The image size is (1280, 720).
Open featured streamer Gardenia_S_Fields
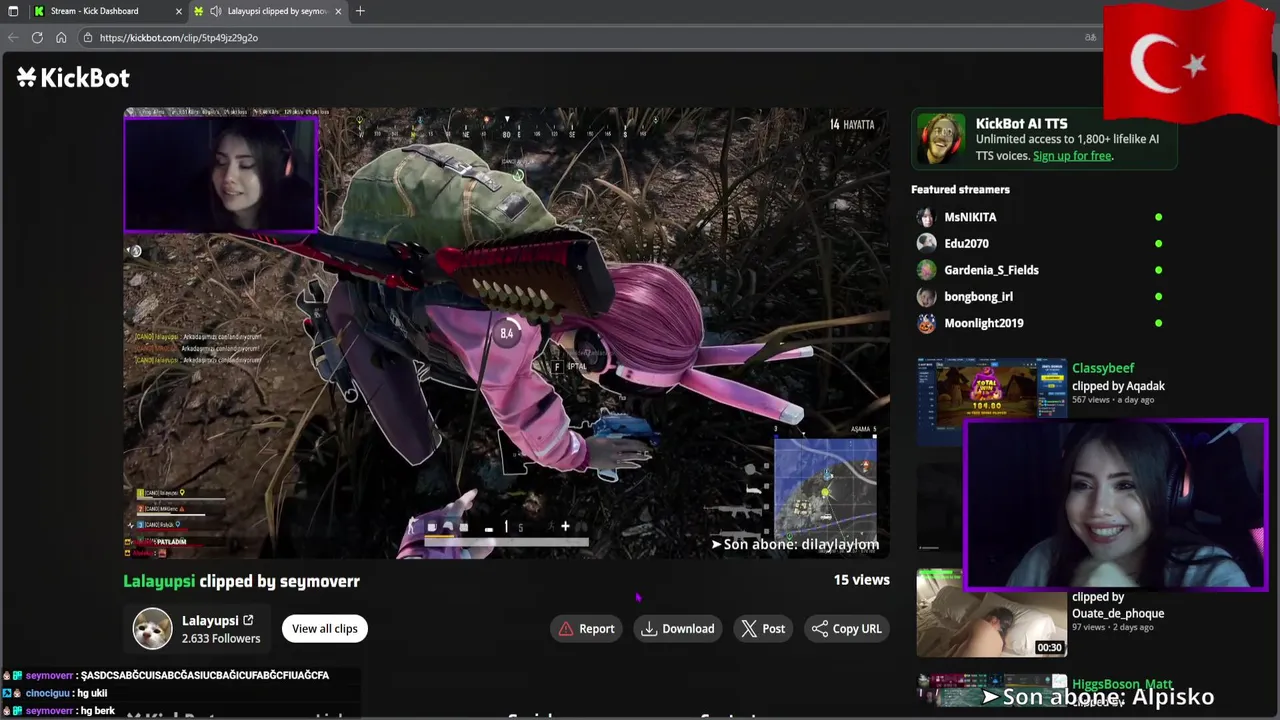pyautogui.click(x=991, y=270)
